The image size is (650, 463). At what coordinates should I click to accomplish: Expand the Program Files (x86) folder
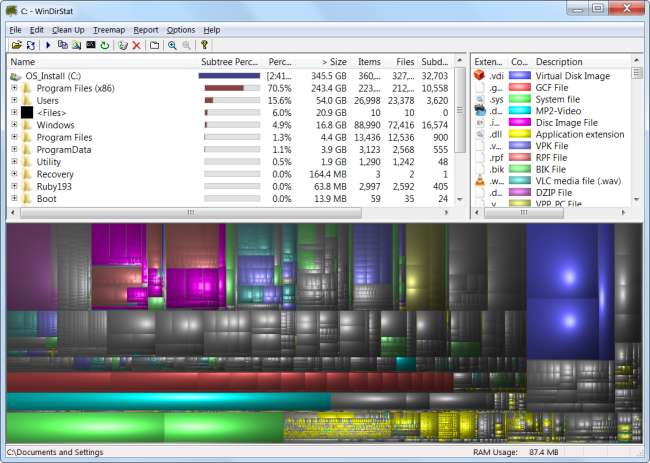click(14, 88)
